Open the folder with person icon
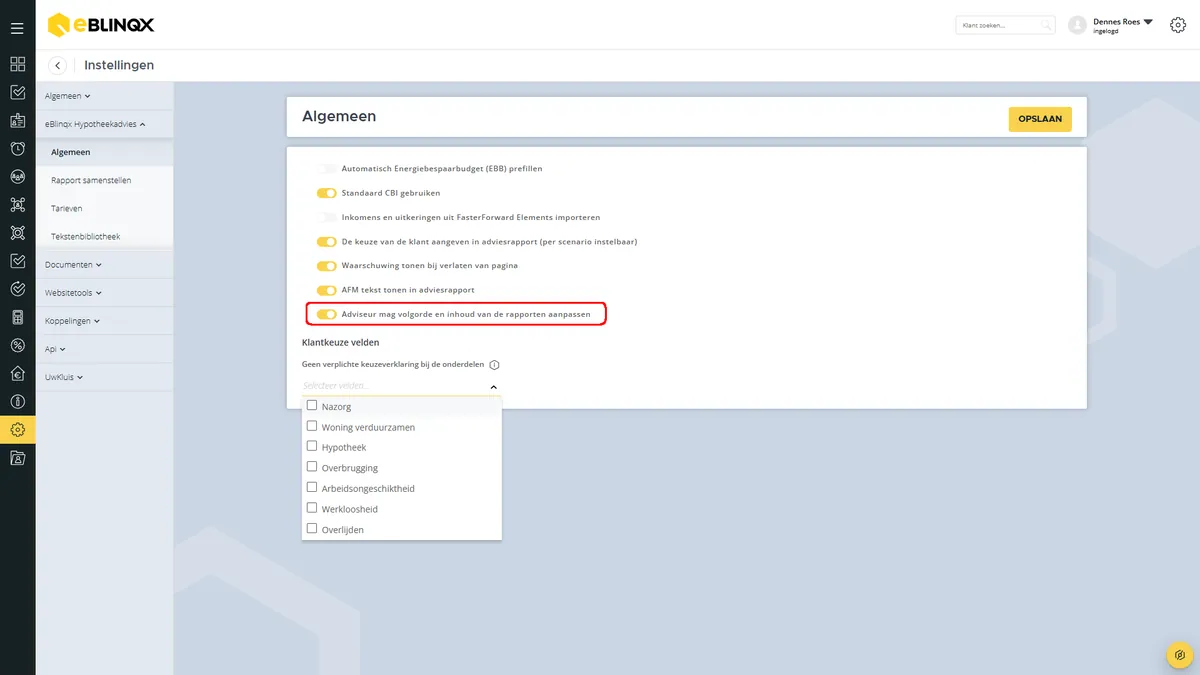This screenshot has width=1200, height=675. tap(17, 458)
